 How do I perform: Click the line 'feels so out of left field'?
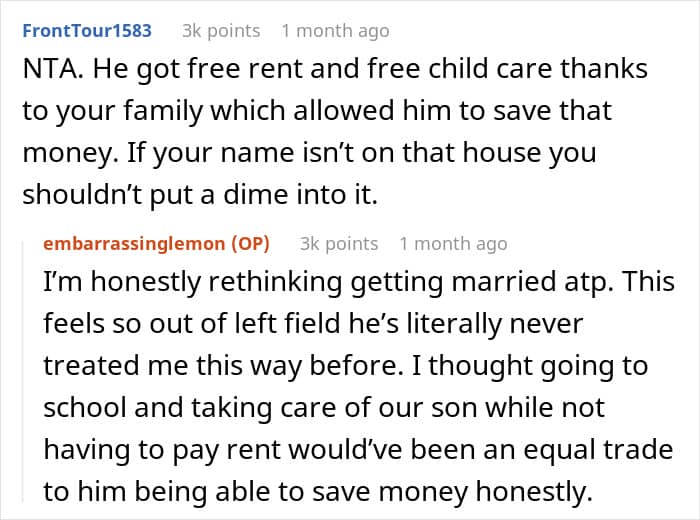click(313, 324)
